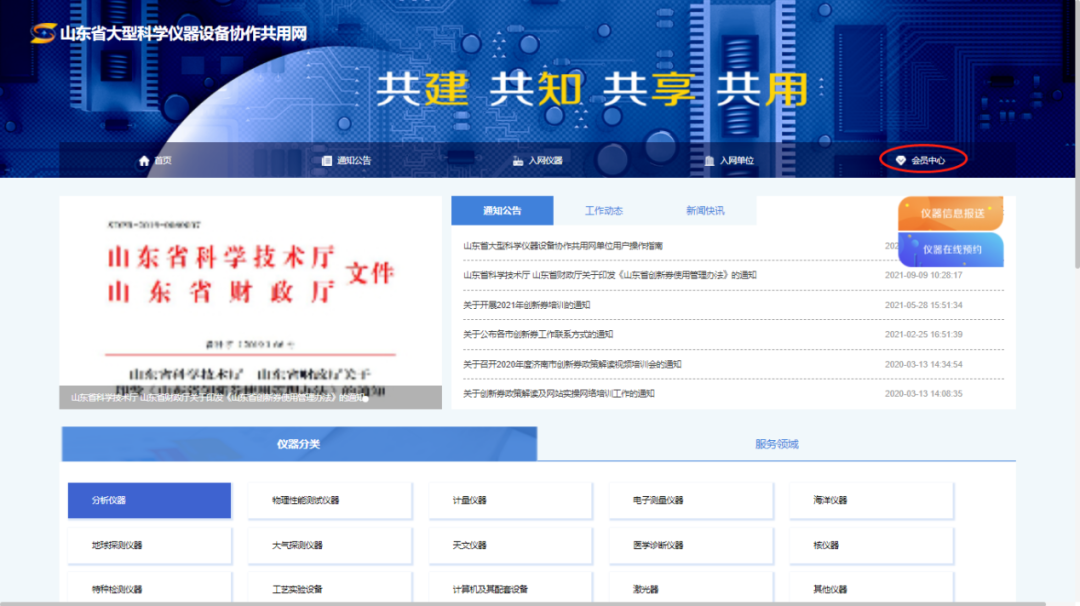Click the 入网单位 navigation icon

click(x=709, y=161)
